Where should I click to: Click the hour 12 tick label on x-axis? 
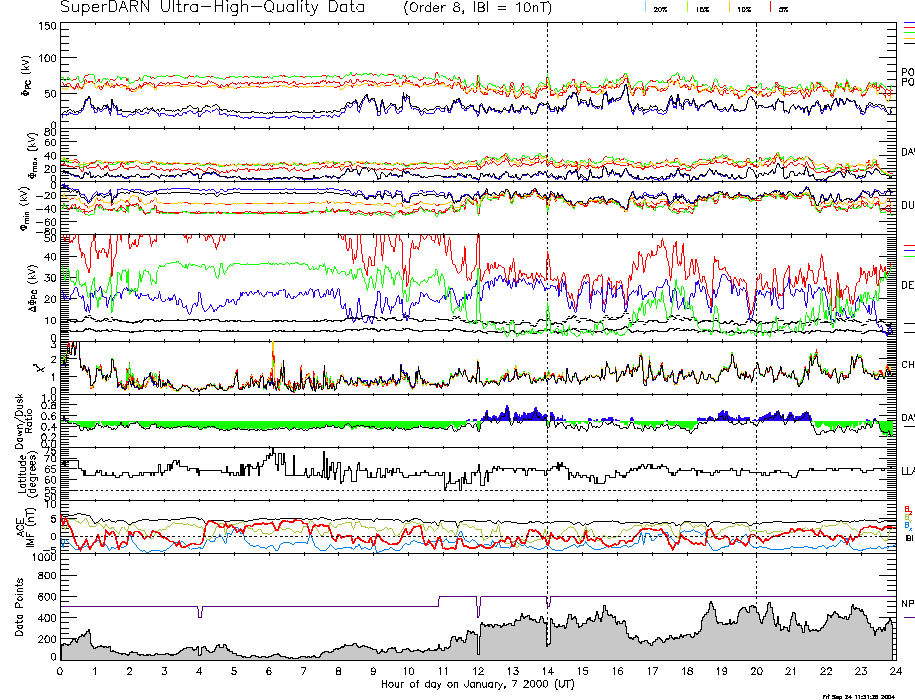(x=477, y=671)
